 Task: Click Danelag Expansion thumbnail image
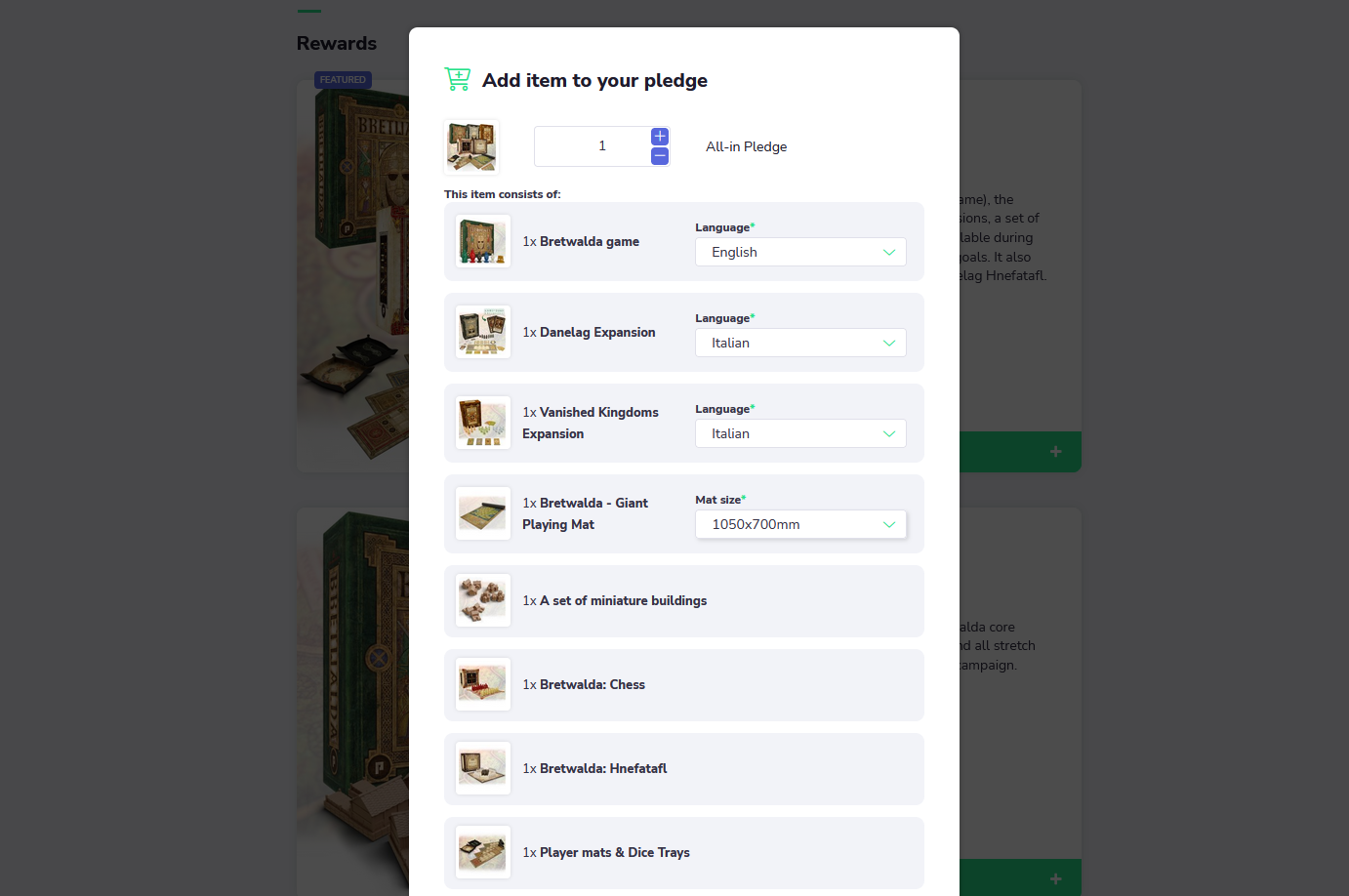click(x=483, y=332)
